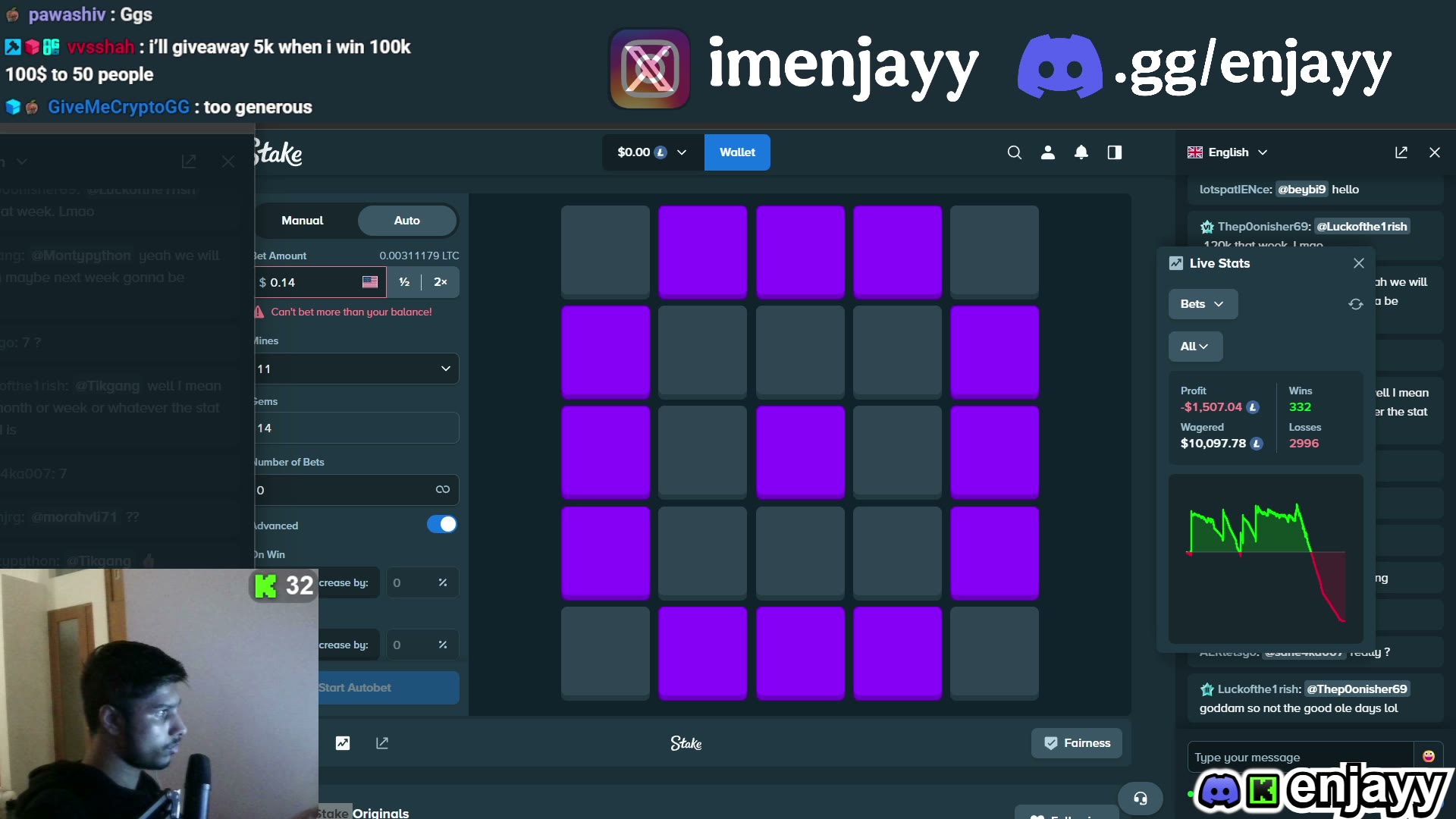This screenshot has height=819, width=1456.
Task: Open the live support headset icon
Action: click(x=1141, y=799)
